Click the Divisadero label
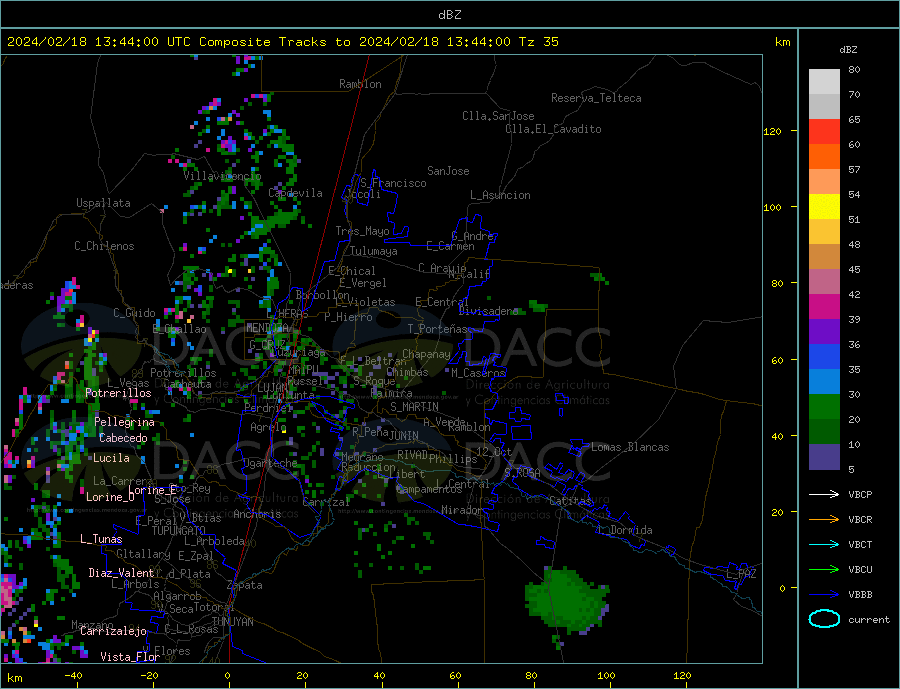Viewport: 900px width, 689px height. pos(488,311)
